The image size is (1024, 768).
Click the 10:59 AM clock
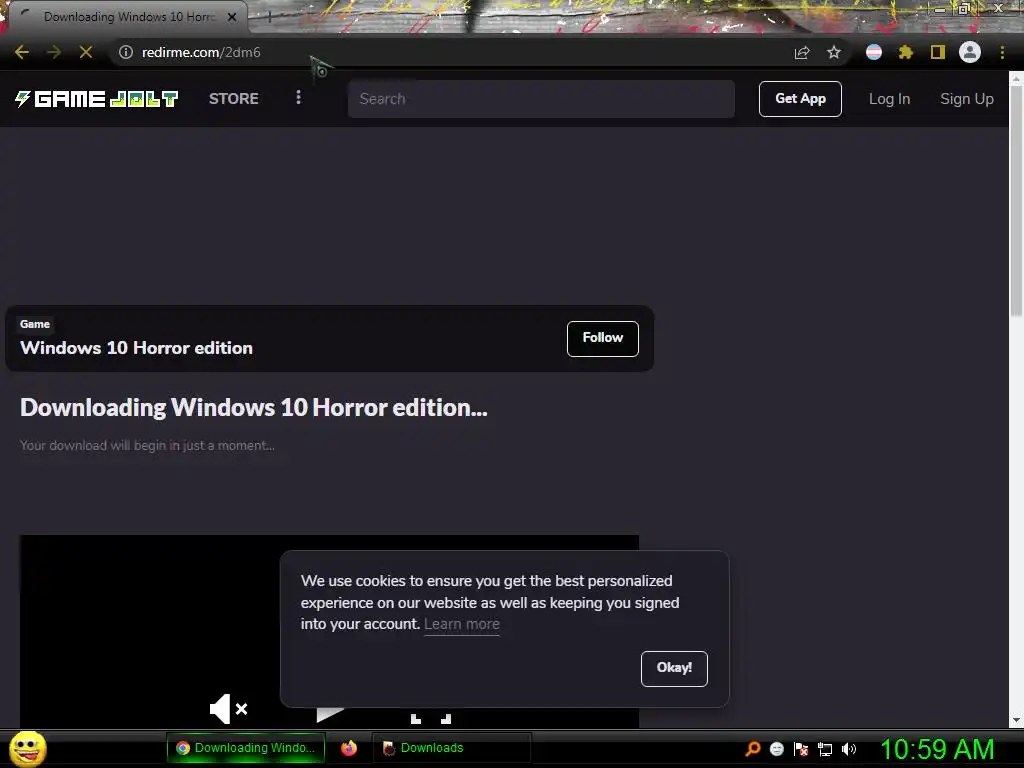click(937, 749)
